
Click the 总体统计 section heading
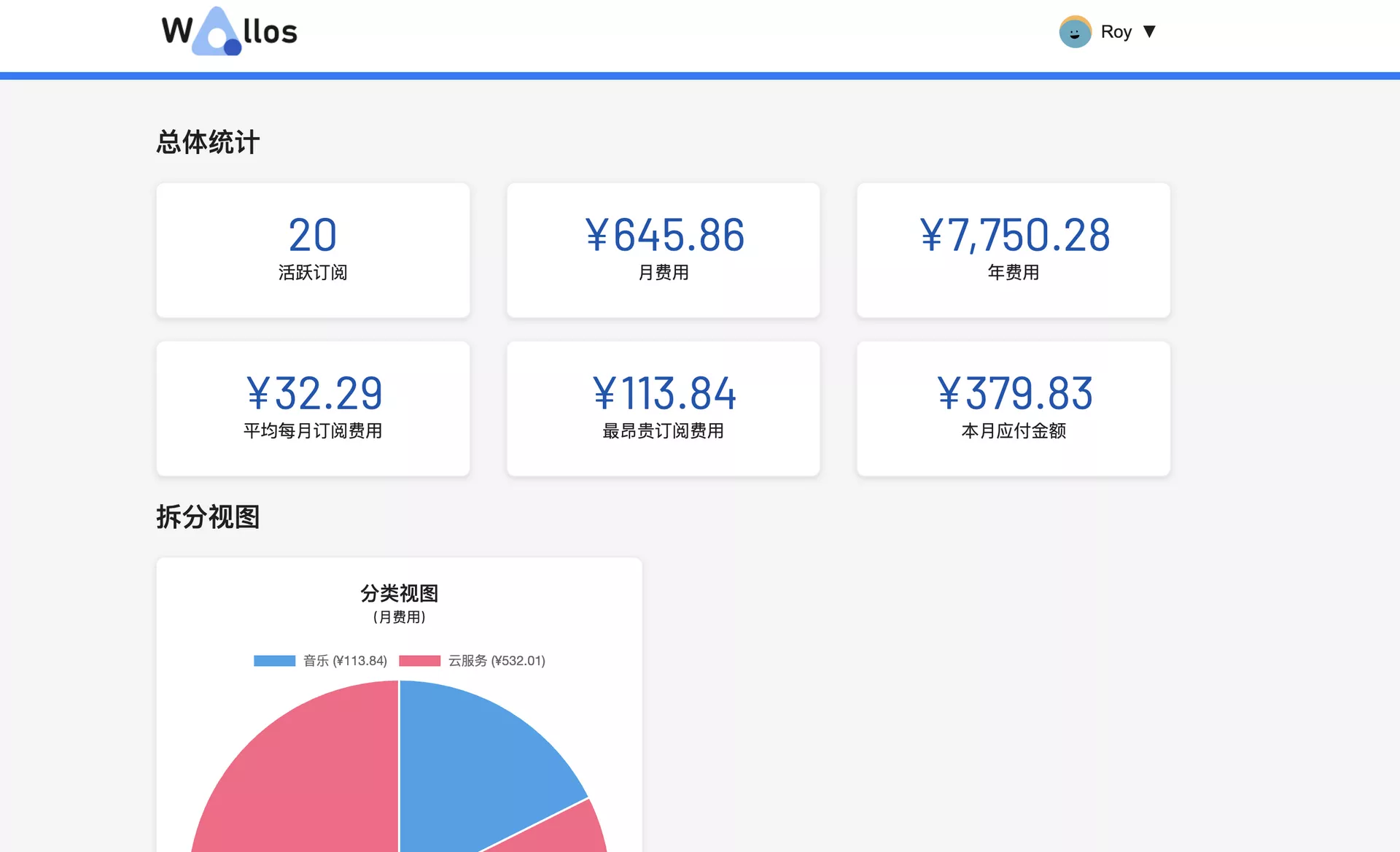[x=208, y=142]
